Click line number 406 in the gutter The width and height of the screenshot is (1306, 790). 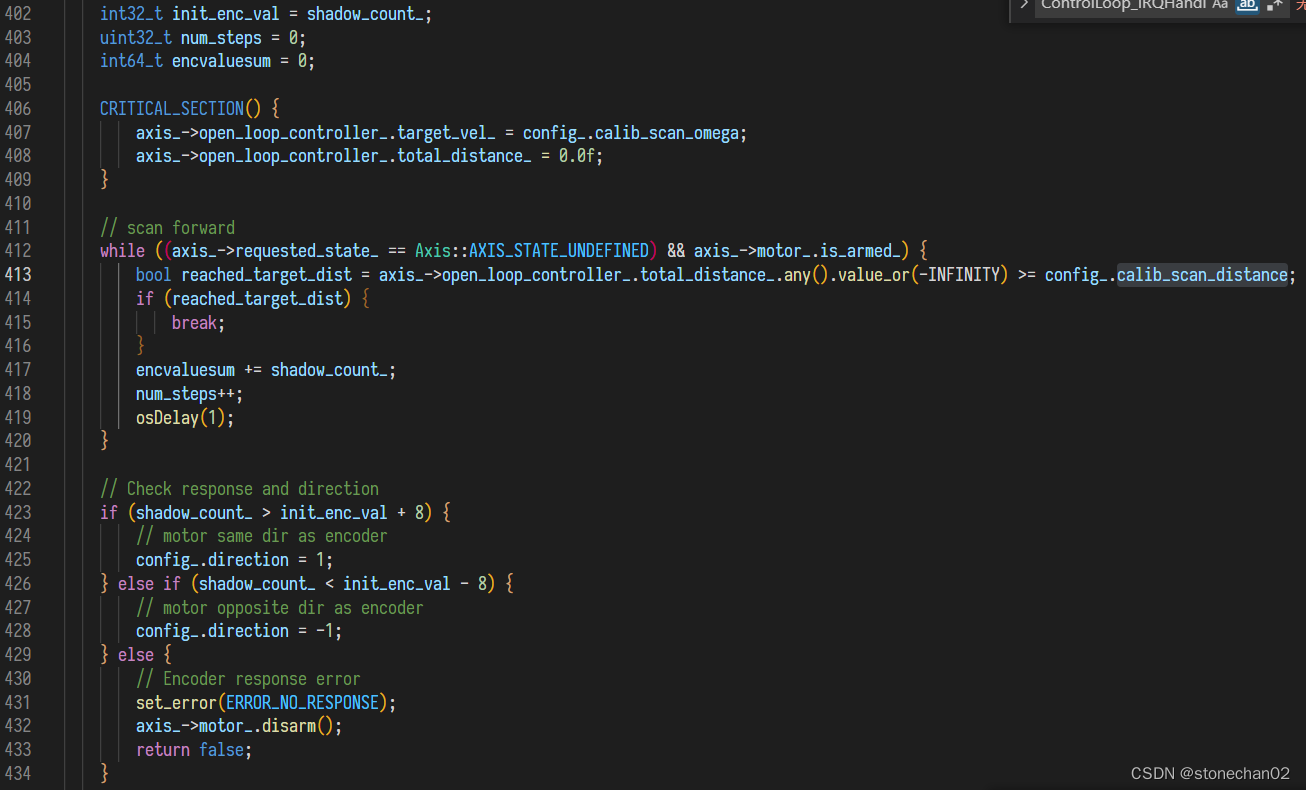(18, 108)
